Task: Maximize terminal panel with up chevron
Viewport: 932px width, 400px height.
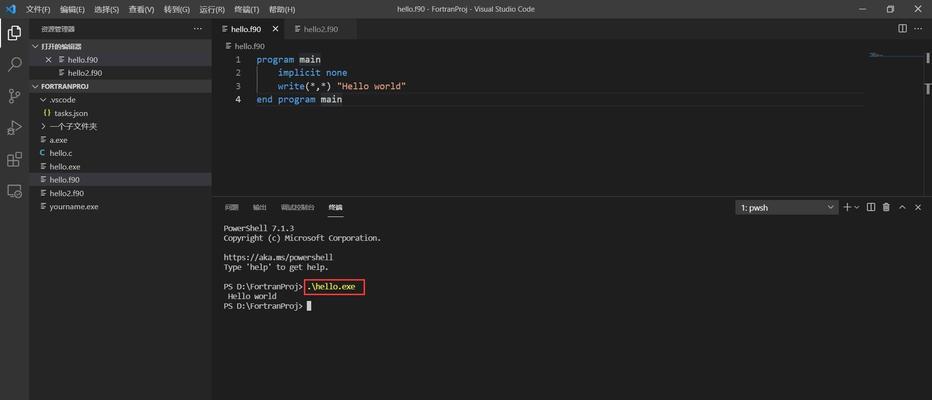Action: click(x=902, y=207)
